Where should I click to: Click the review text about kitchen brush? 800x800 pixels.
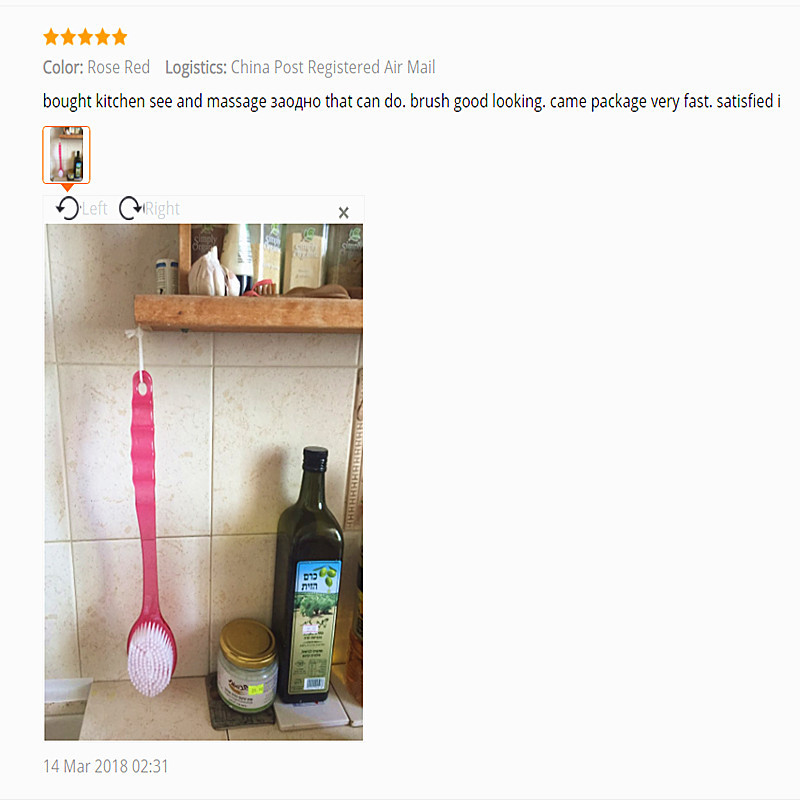pos(412,101)
